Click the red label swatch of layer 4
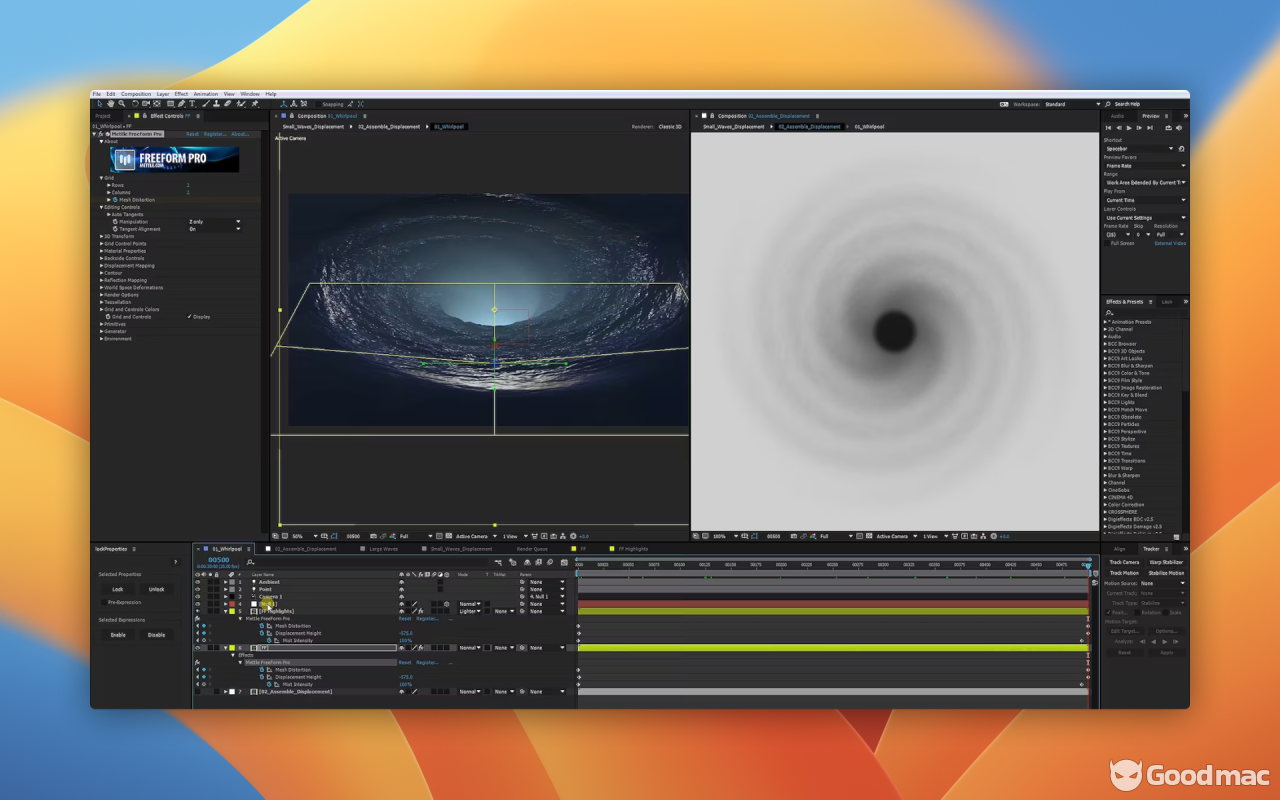The height and width of the screenshot is (800, 1280). tap(232, 604)
